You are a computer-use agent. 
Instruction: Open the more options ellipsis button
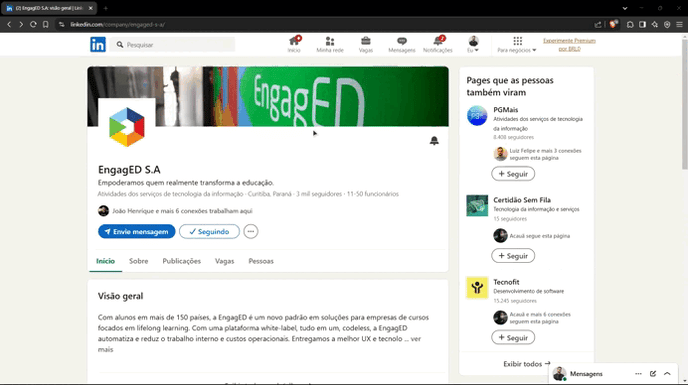251,231
